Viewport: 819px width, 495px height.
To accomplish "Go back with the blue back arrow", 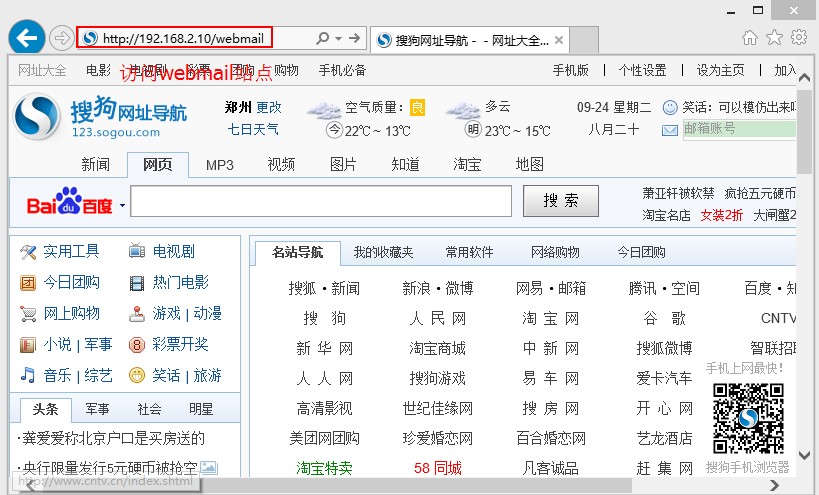I will [x=26, y=38].
